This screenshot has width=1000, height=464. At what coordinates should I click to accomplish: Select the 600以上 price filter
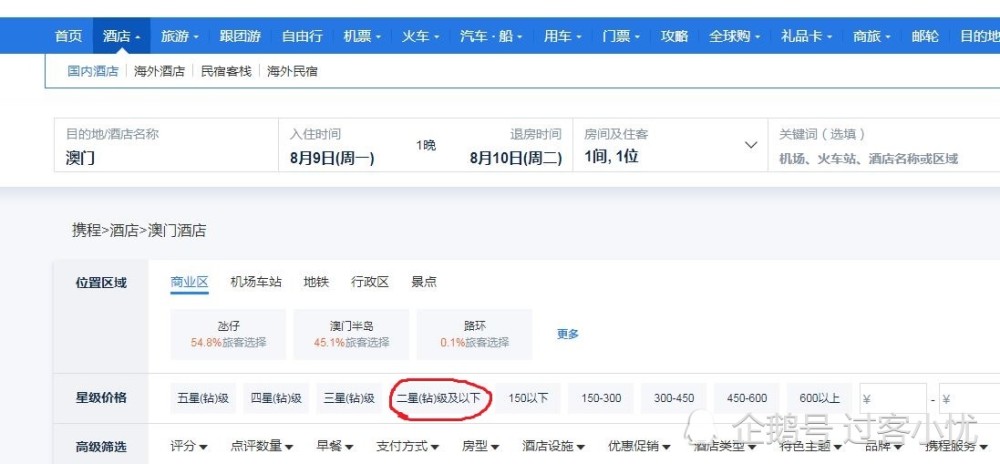[820, 398]
